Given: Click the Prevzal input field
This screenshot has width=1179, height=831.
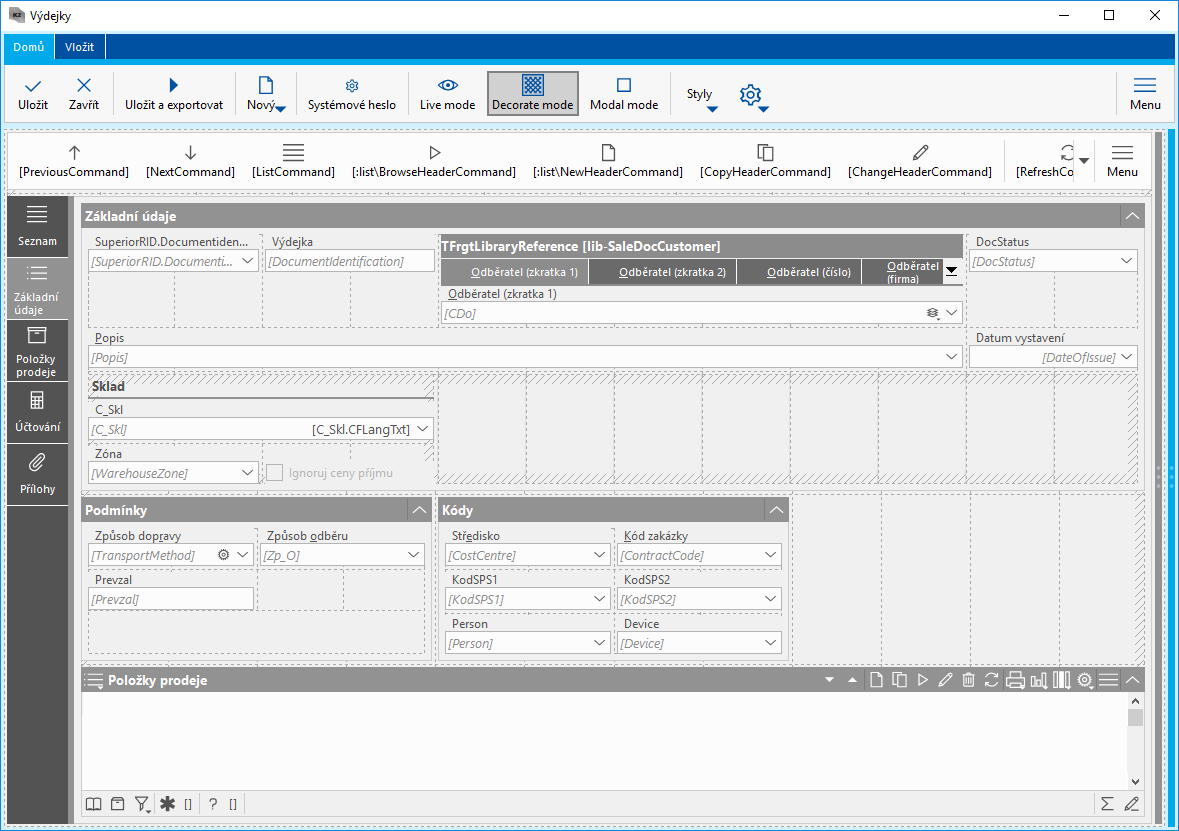Looking at the screenshot, I should pyautogui.click(x=171, y=599).
